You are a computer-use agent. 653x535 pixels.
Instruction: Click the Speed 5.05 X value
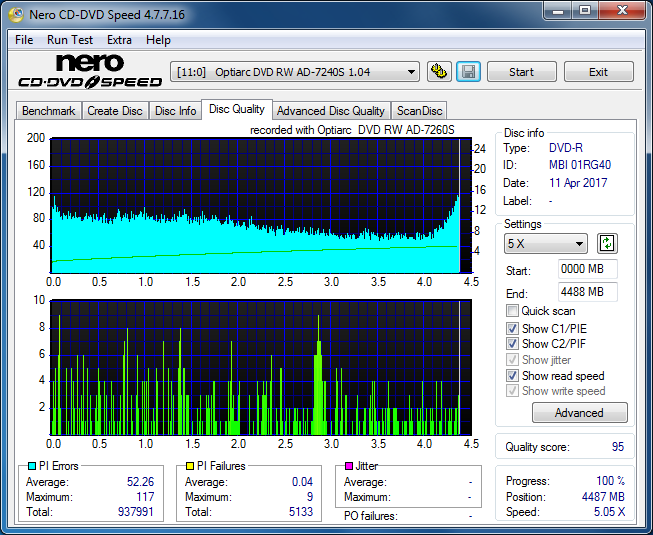(609, 512)
